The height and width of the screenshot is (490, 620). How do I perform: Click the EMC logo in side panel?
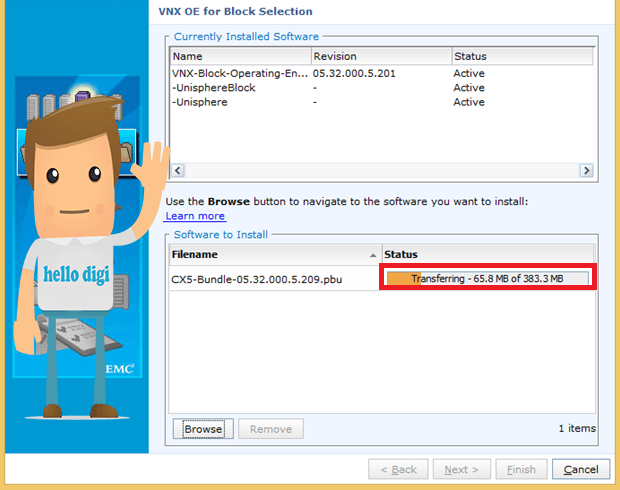tap(120, 369)
